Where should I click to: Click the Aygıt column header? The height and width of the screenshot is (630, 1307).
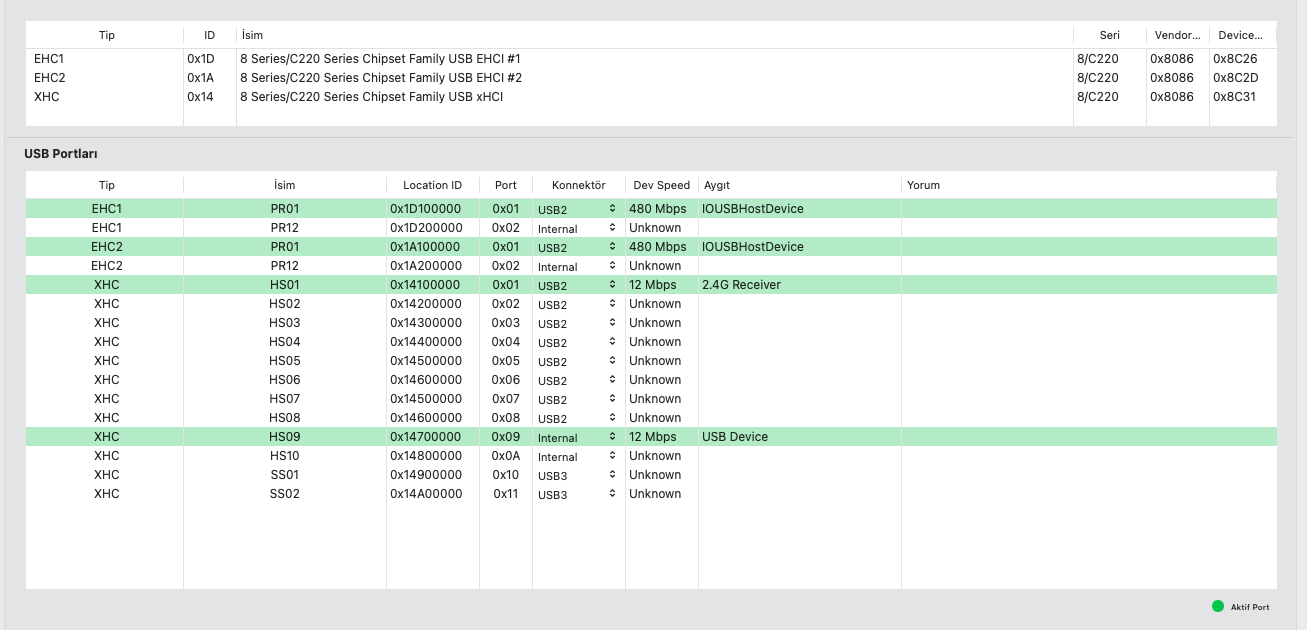pos(717,185)
